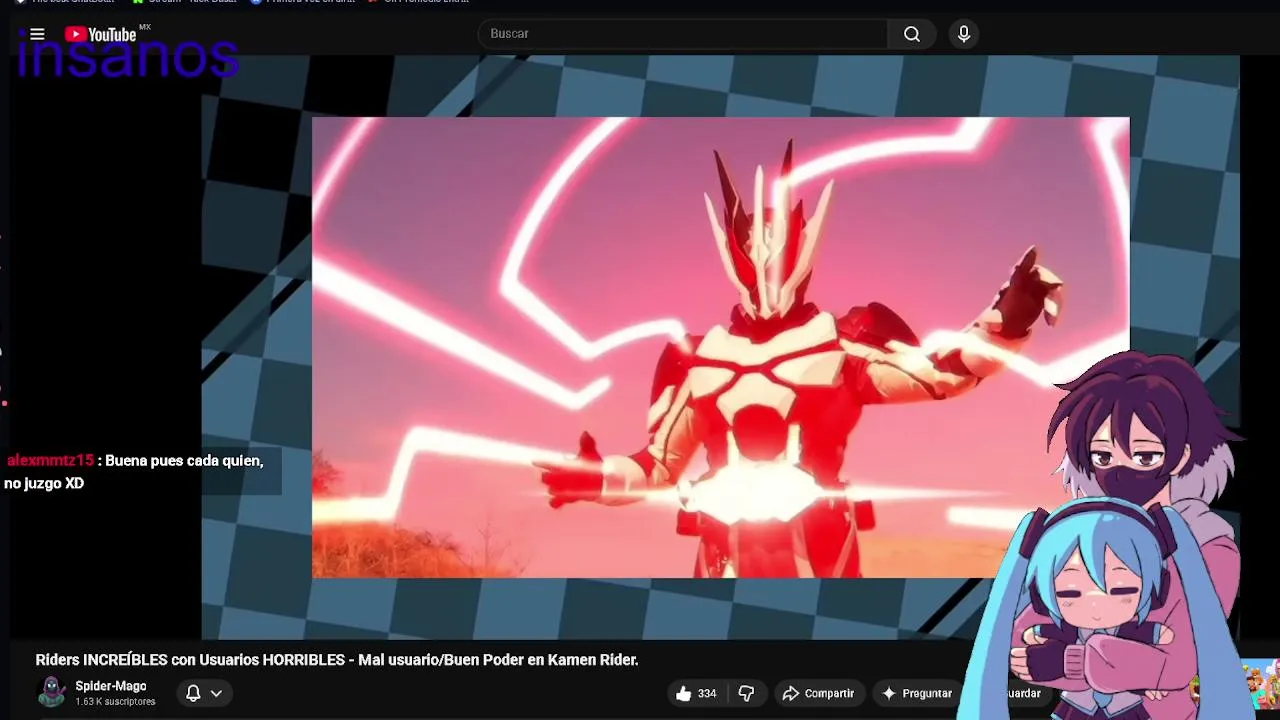The image size is (1280, 720).
Task: Click the 334 like count
Action: point(707,693)
